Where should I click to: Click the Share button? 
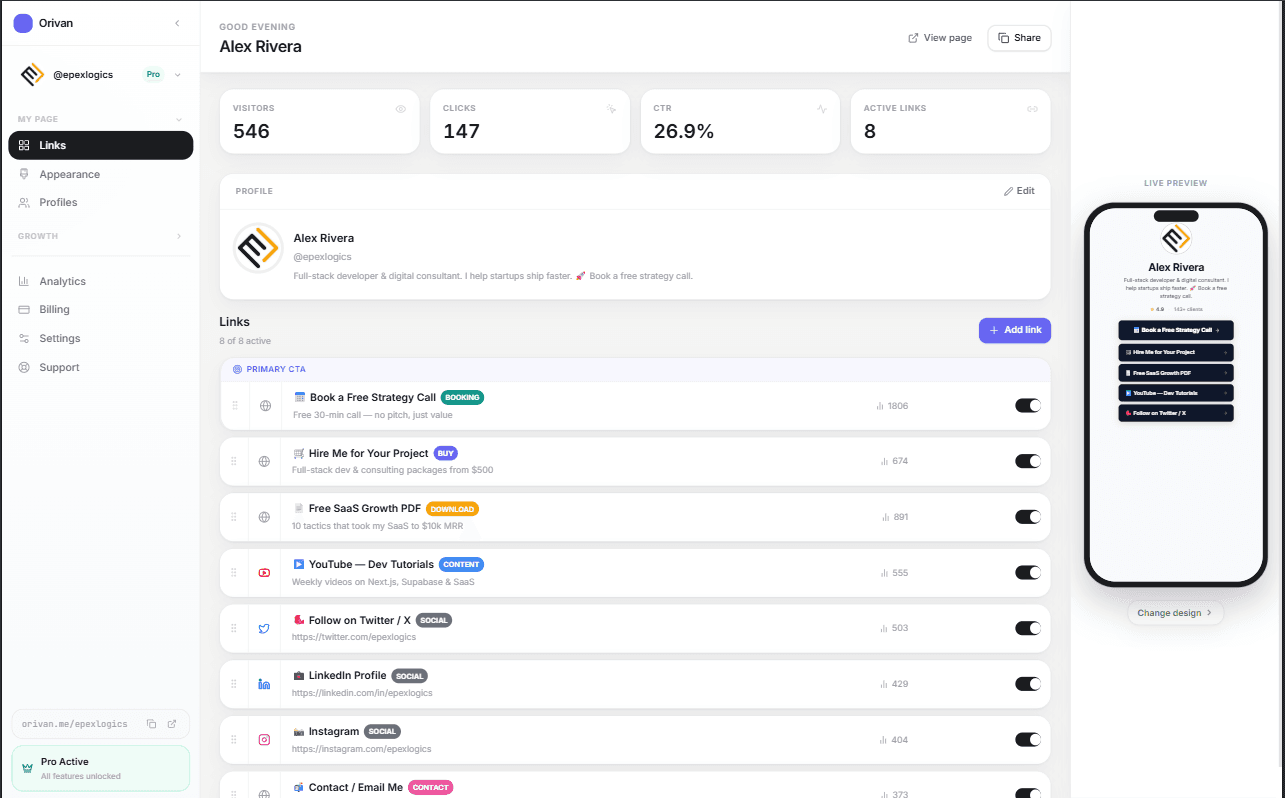tap(1019, 38)
